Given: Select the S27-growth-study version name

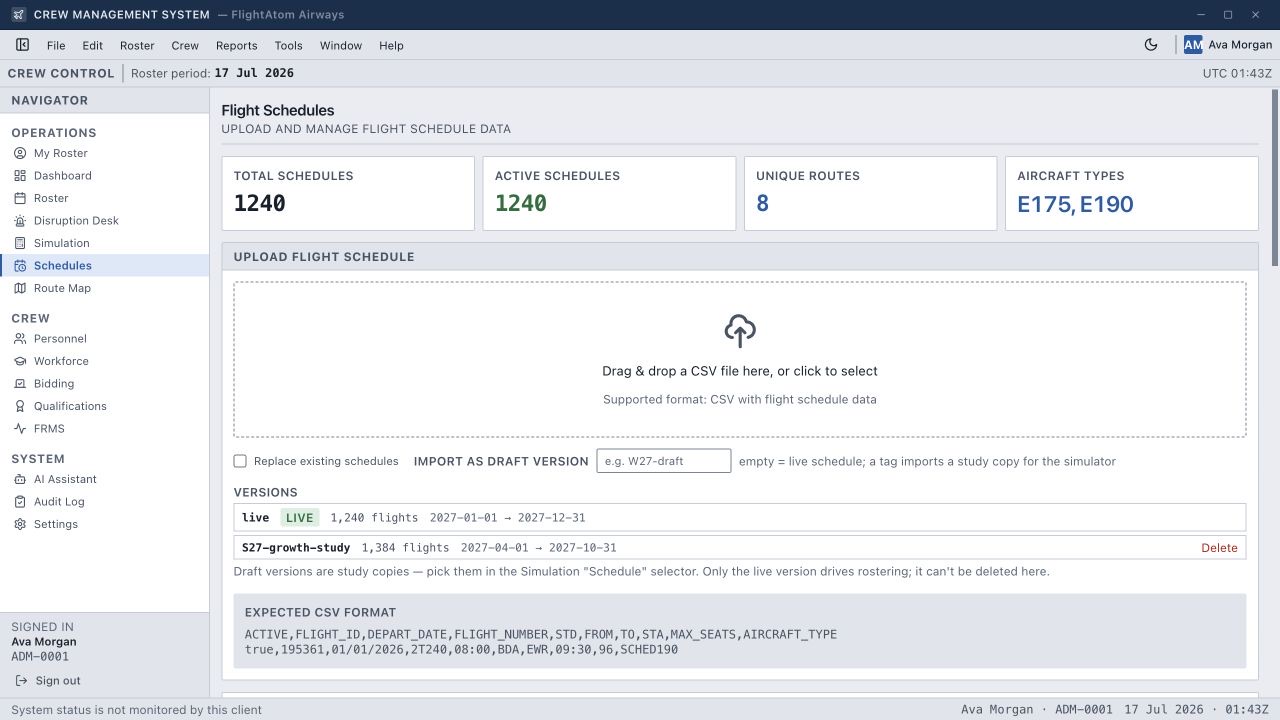Looking at the screenshot, I should [x=296, y=548].
